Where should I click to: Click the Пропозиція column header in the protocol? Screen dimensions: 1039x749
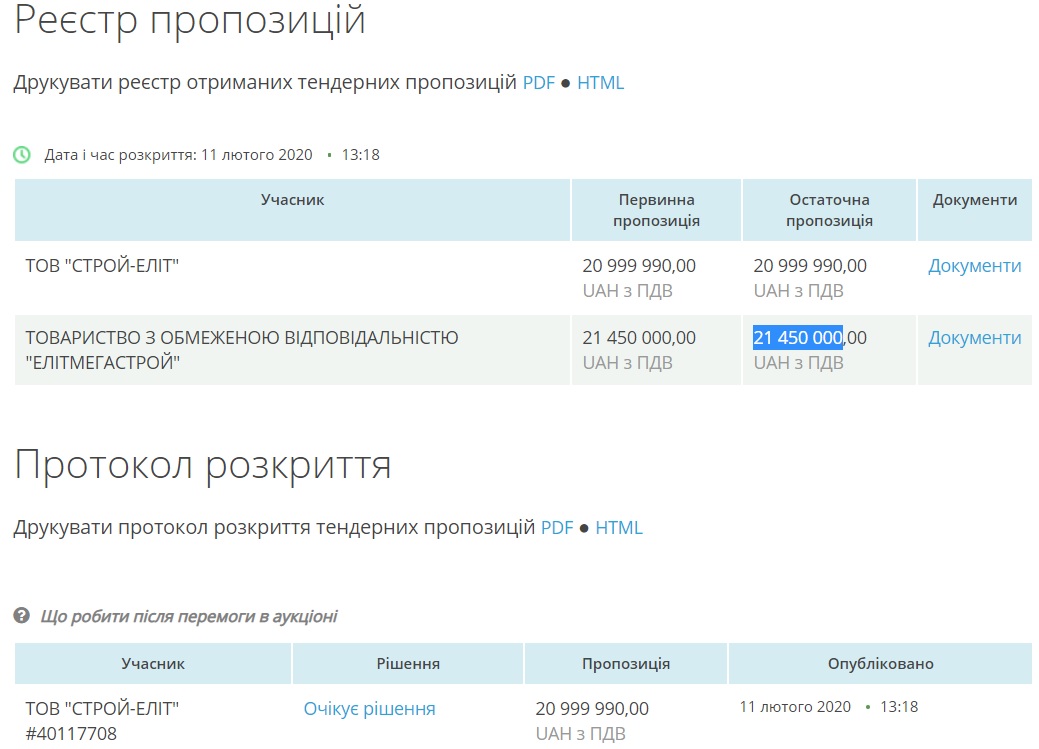pos(626,664)
